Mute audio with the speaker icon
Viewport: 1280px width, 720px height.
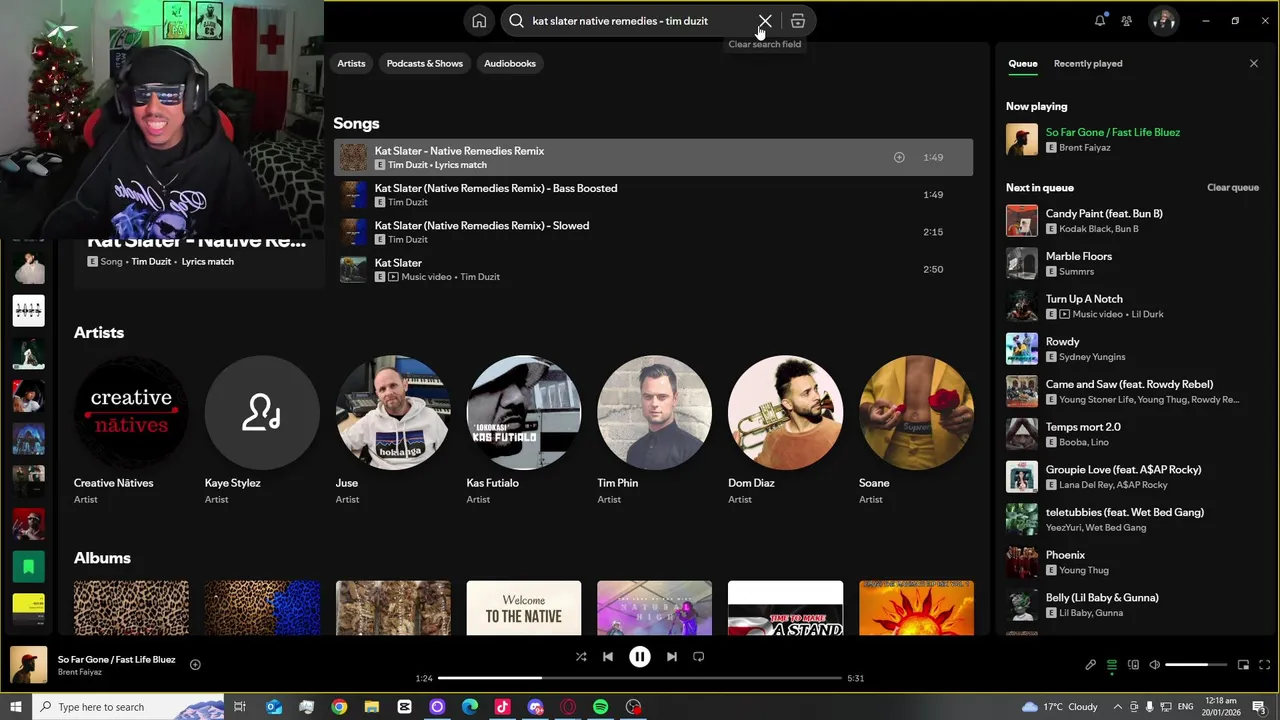pyautogui.click(x=1155, y=665)
